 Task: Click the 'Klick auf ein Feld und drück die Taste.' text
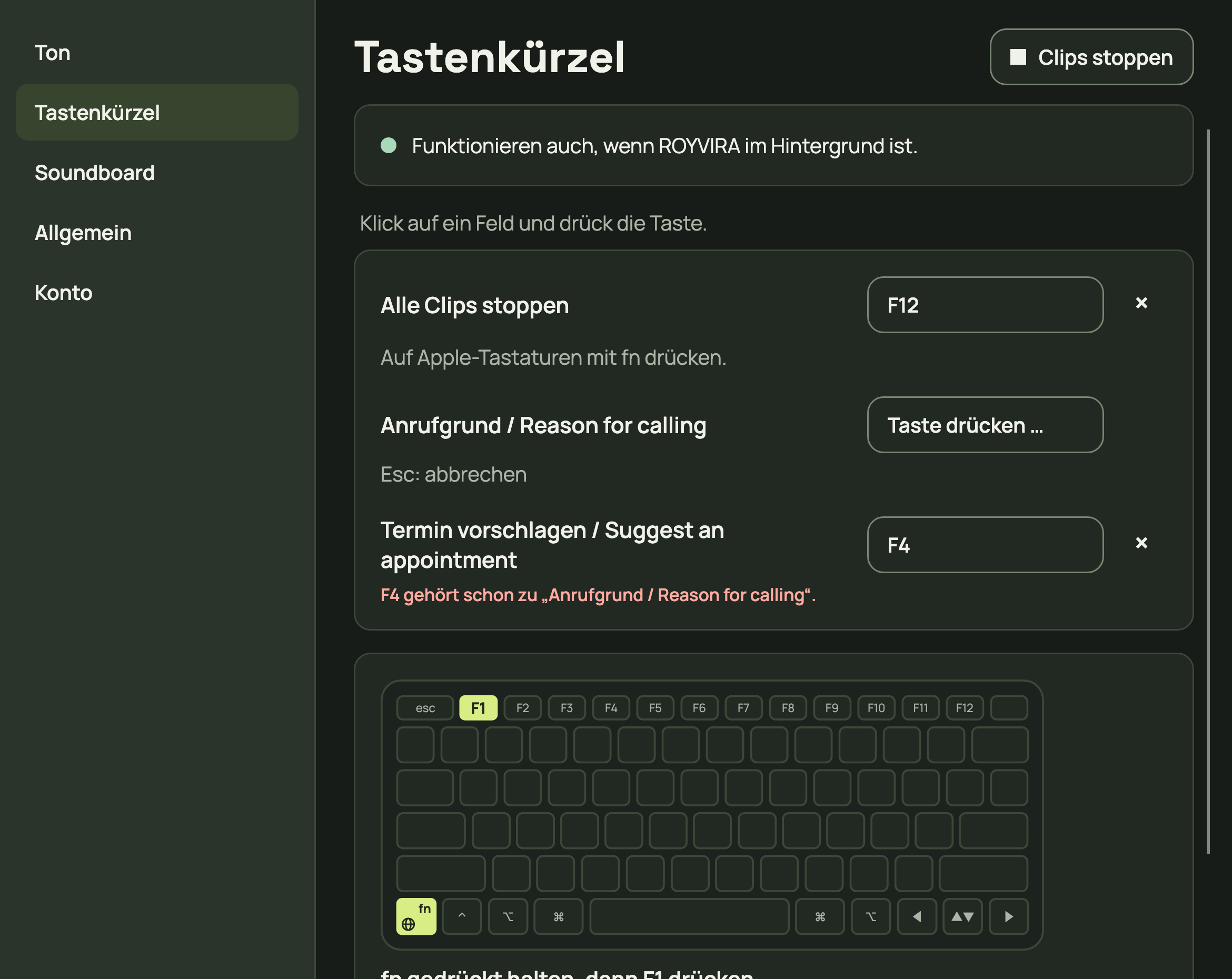click(533, 223)
